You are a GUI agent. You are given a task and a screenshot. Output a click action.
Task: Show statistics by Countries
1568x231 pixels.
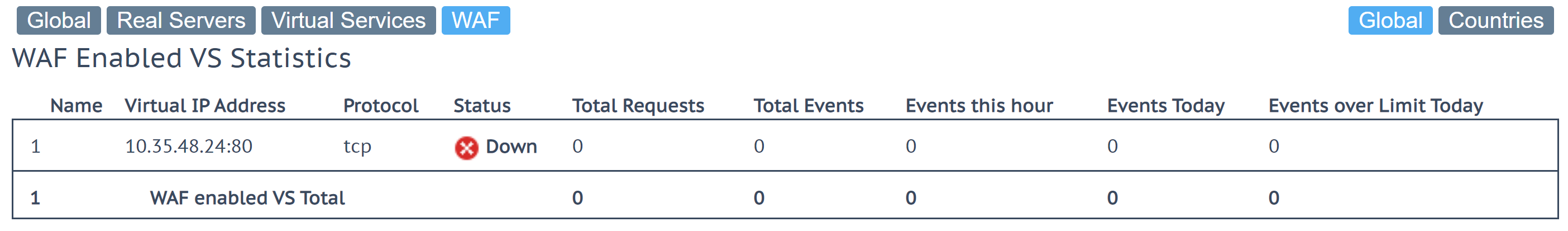point(1495,20)
